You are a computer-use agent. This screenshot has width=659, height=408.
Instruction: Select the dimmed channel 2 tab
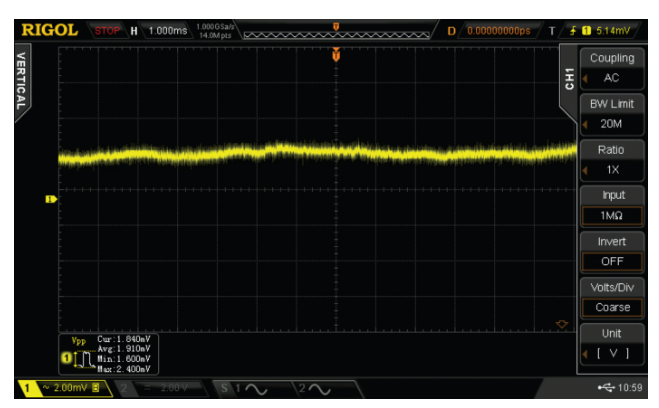pyautogui.click(x=160, y=388)
